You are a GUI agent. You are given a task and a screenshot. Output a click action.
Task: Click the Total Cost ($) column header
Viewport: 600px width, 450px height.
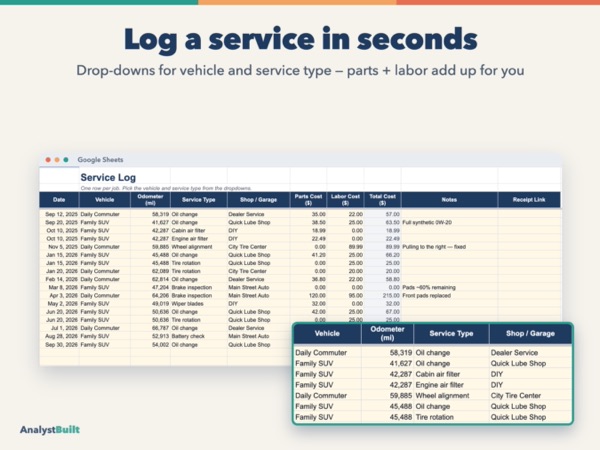tap(382, 200)
